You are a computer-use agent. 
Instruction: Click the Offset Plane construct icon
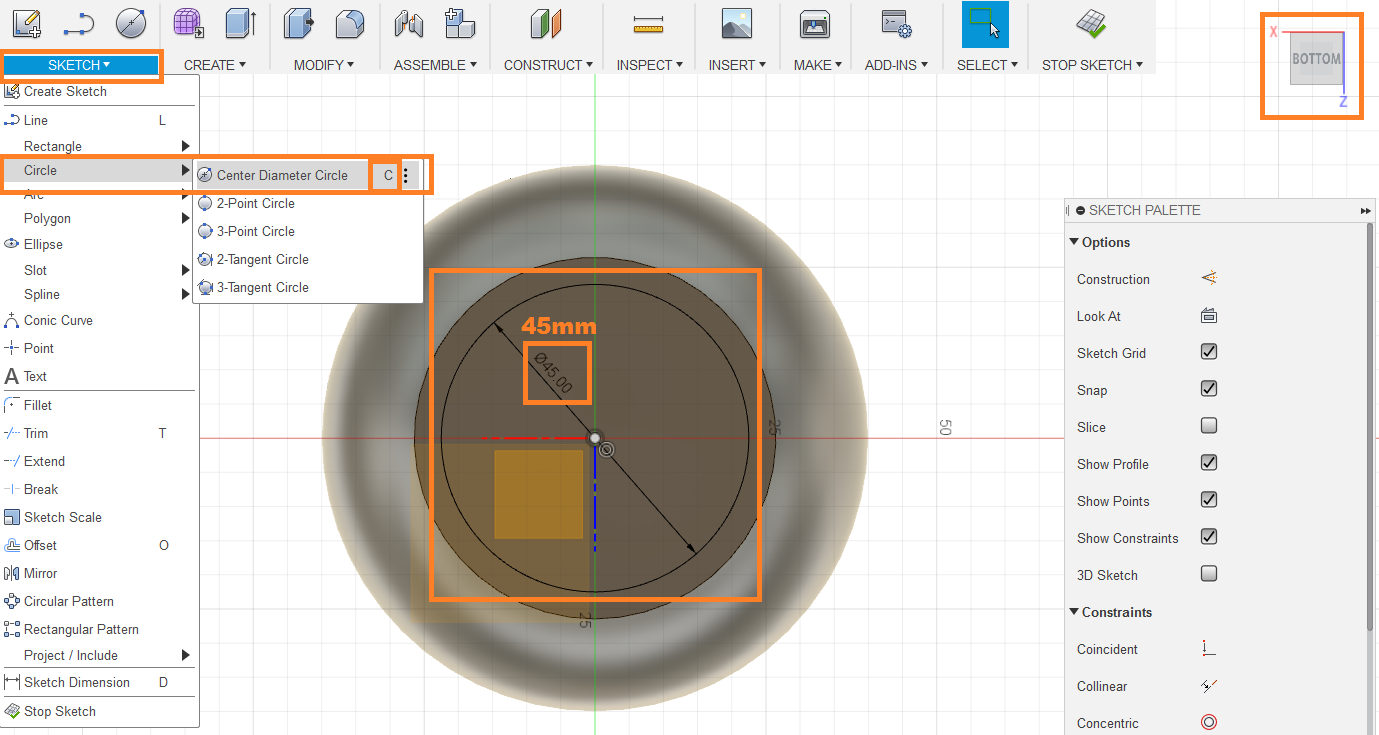coord(545,23)
